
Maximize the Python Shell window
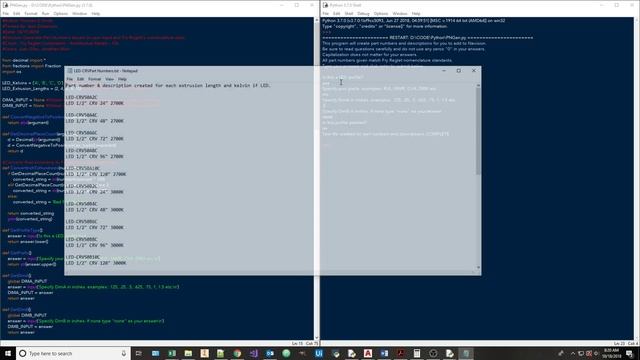click(x=617, y=5)
